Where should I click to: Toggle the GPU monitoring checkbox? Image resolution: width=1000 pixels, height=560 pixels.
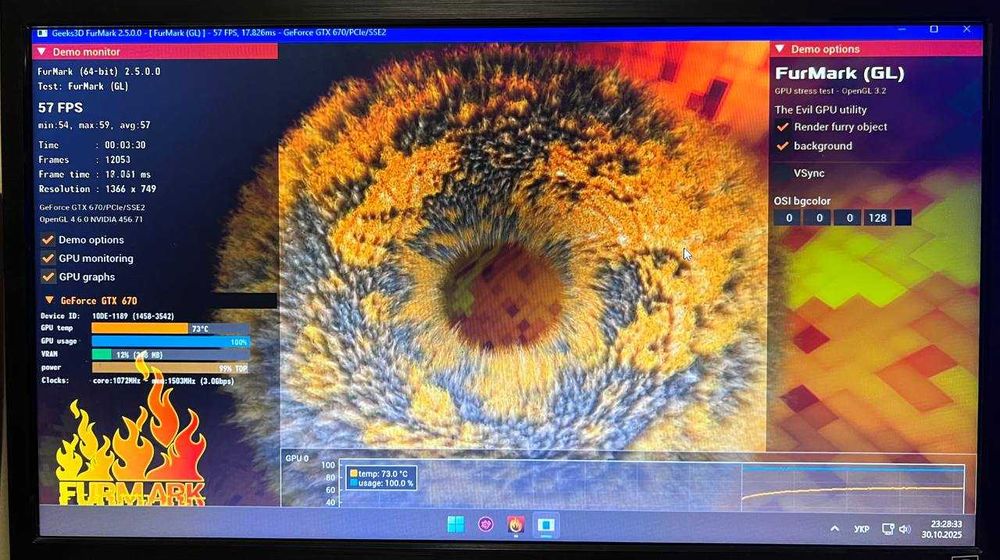[x=48, y=258]
